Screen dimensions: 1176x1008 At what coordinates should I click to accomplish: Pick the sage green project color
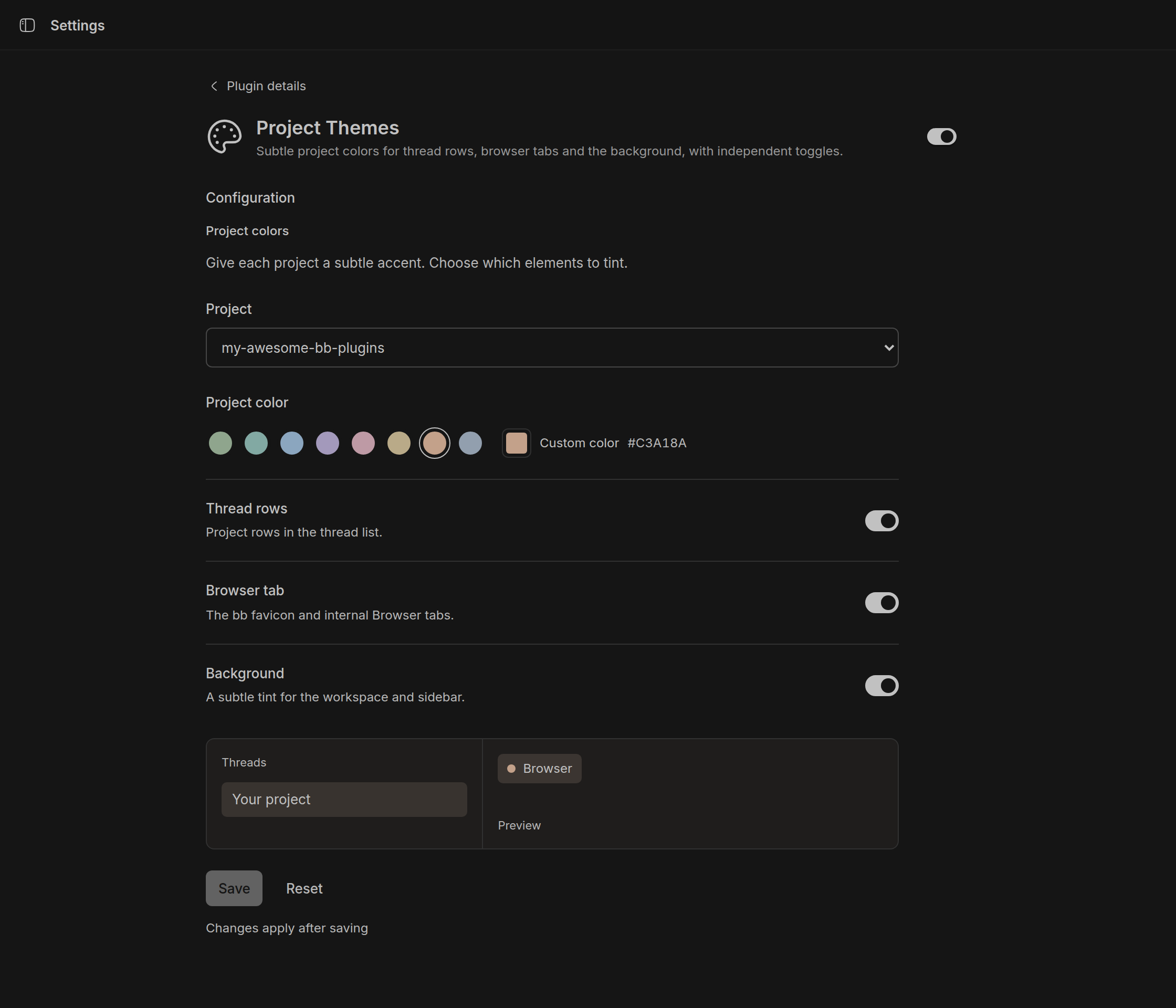pyautogui.click(x=220, y=443)
